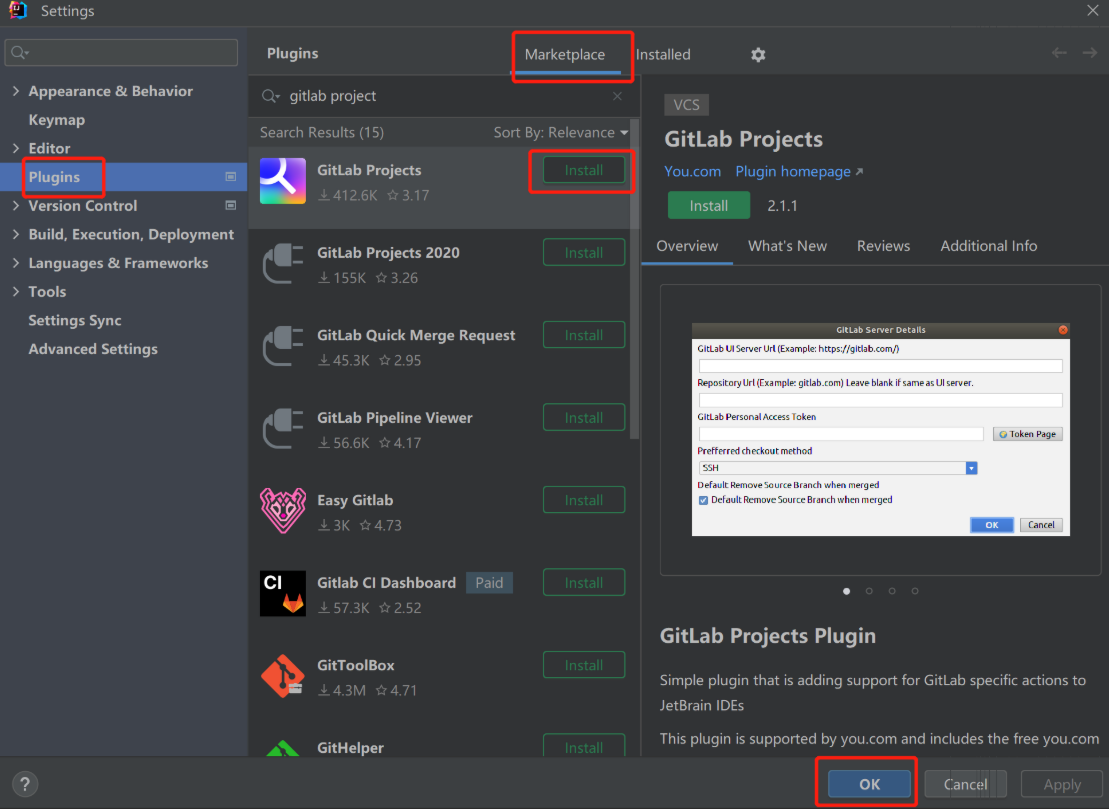1109x809 pixels.
Task: Click the GitLab Projects plugin icon
Action: pos(283,181)
